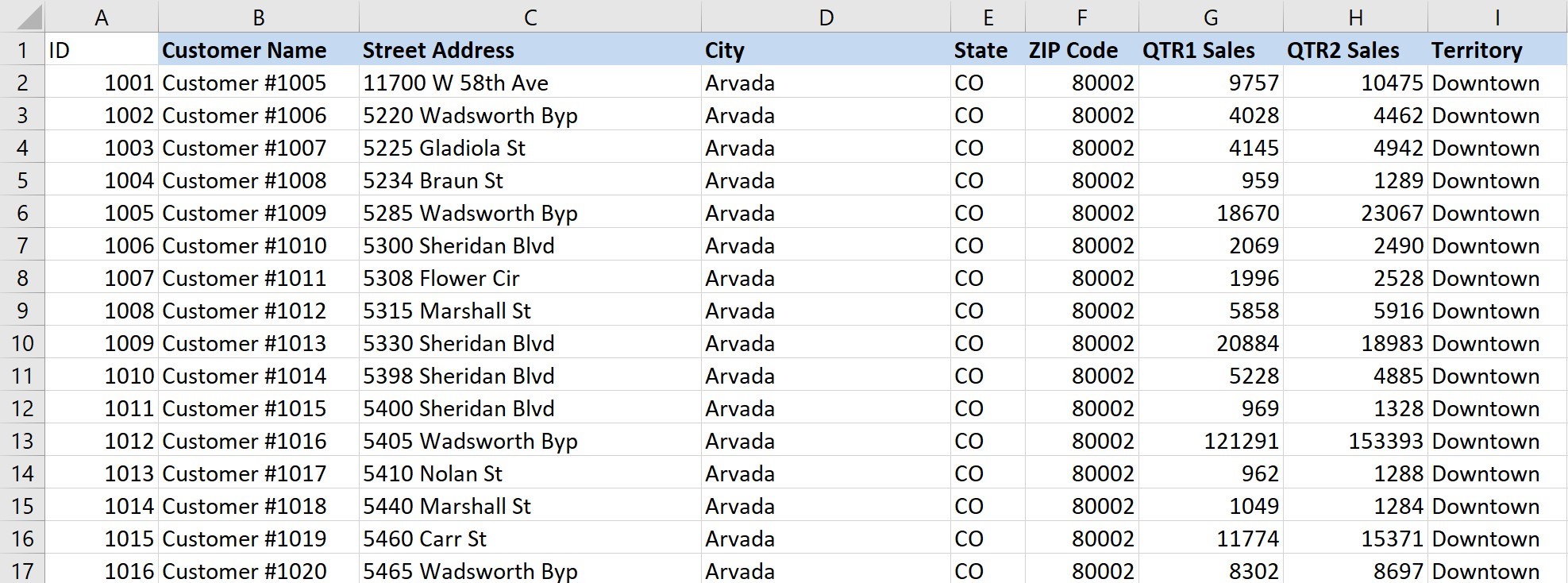The width and height of the screenshot is (1568, 583).
Task: Select the ZIP Code header cell
Action: click(x=1073, y=50)
